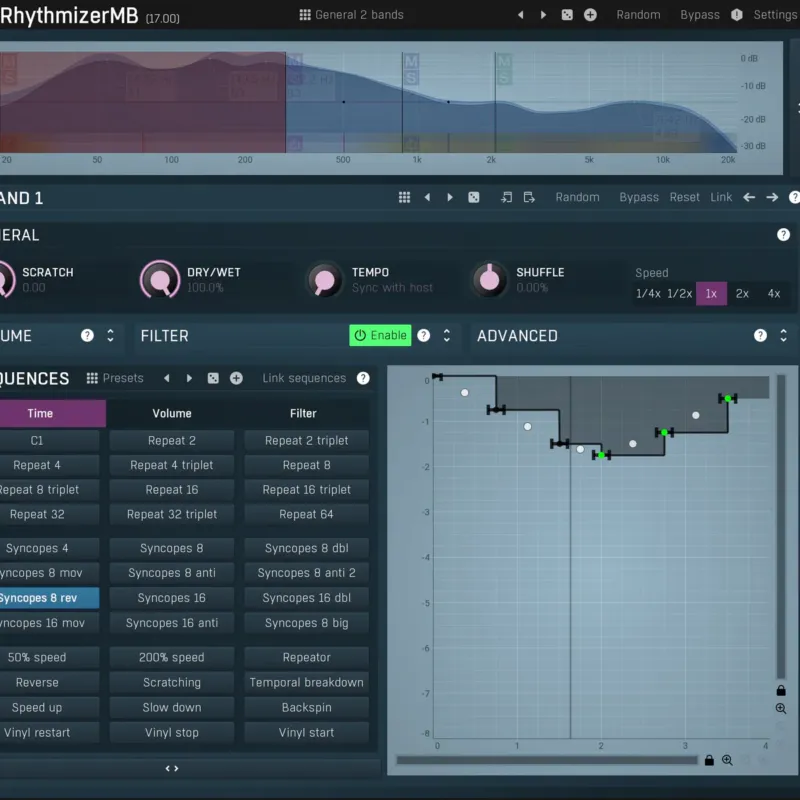Open the General 2 bands preset selector
Screen dimensions: 800x800
(x=352, y=15)
